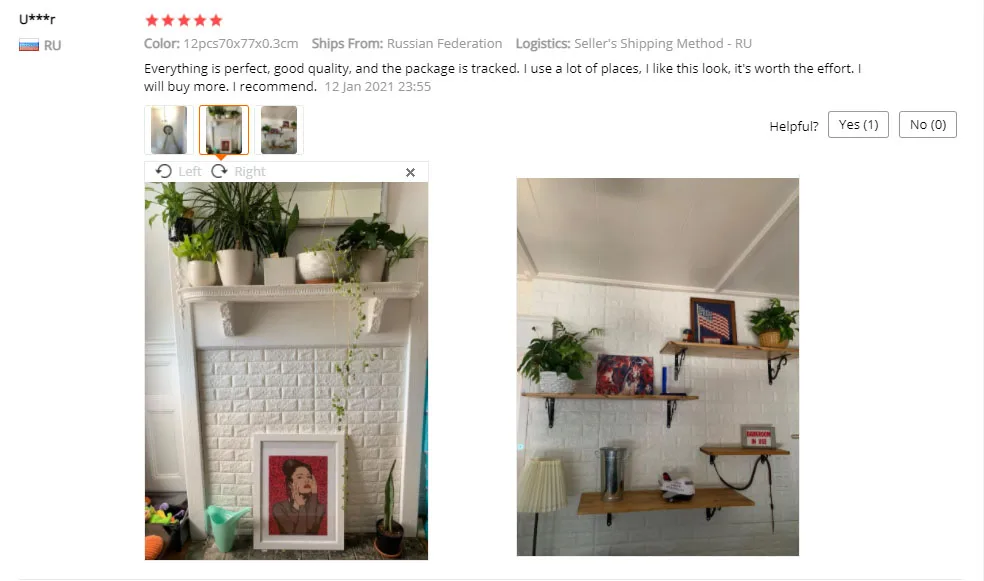
Task: Click the RU country label
Action: [52, 45]
